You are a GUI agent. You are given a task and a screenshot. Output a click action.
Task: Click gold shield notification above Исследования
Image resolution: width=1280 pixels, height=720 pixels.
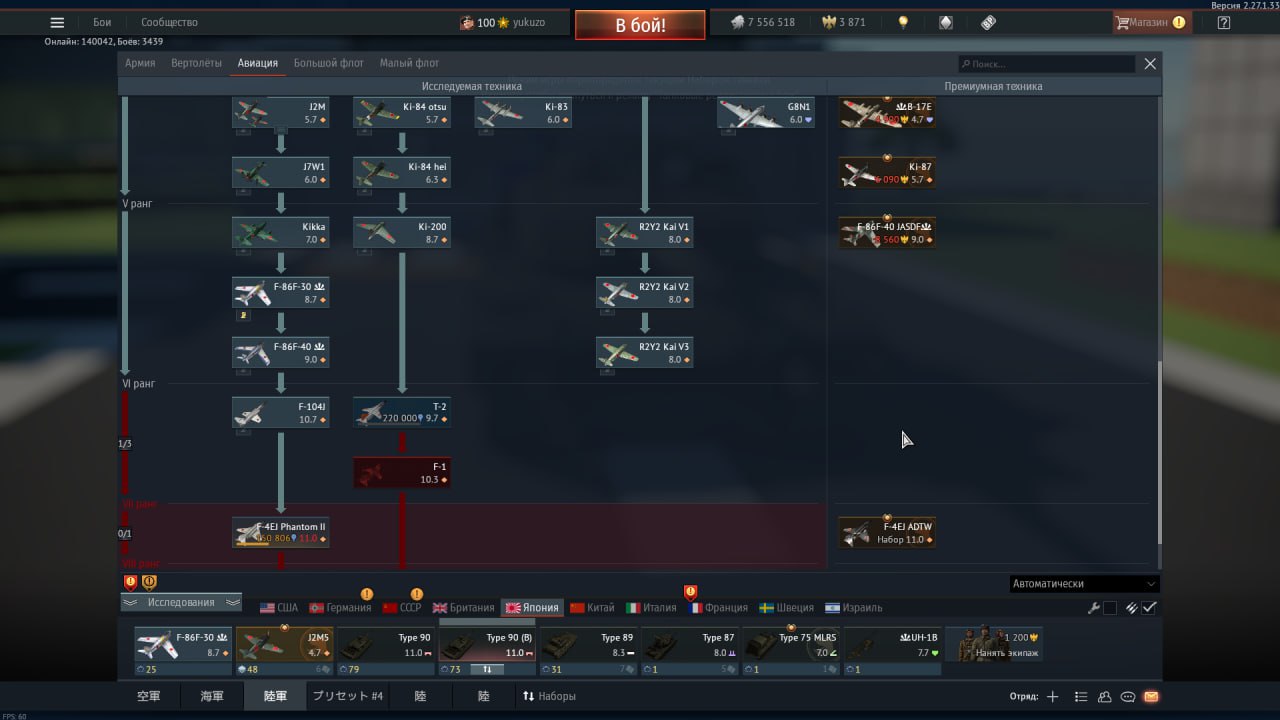click(x=149, y=582)
